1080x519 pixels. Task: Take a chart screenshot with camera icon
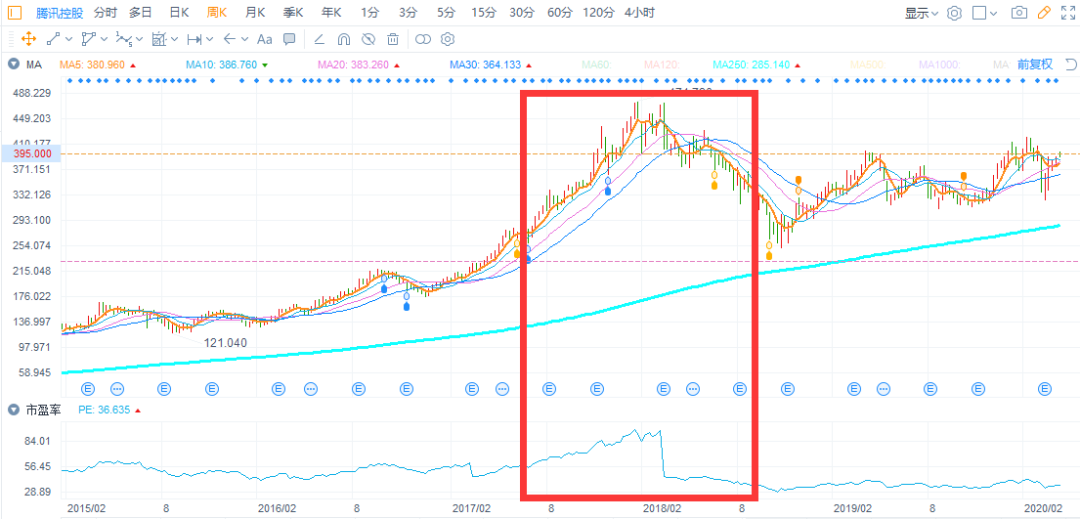coord(1019,13)
